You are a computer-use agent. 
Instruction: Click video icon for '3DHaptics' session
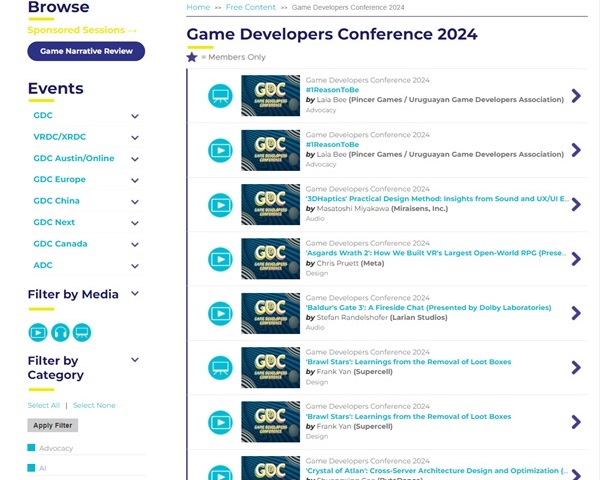click(x=220, y=205)
